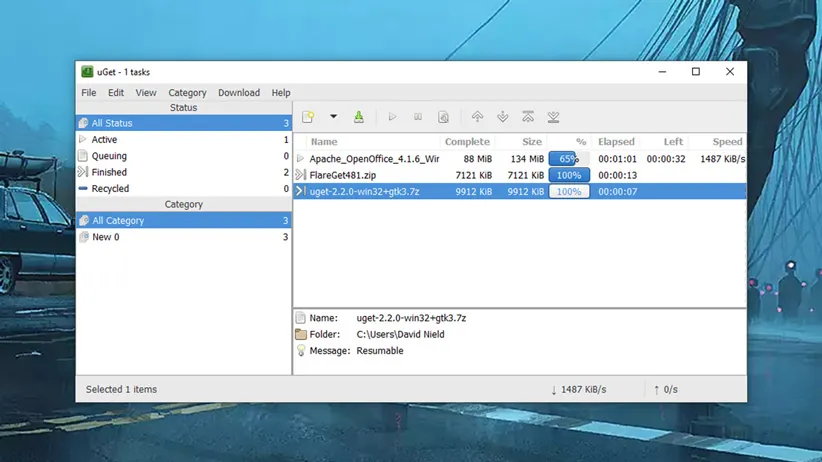Open the File menu
This screenshot has width=822, height=462.
pyautogui.click(x=89, y=93)
